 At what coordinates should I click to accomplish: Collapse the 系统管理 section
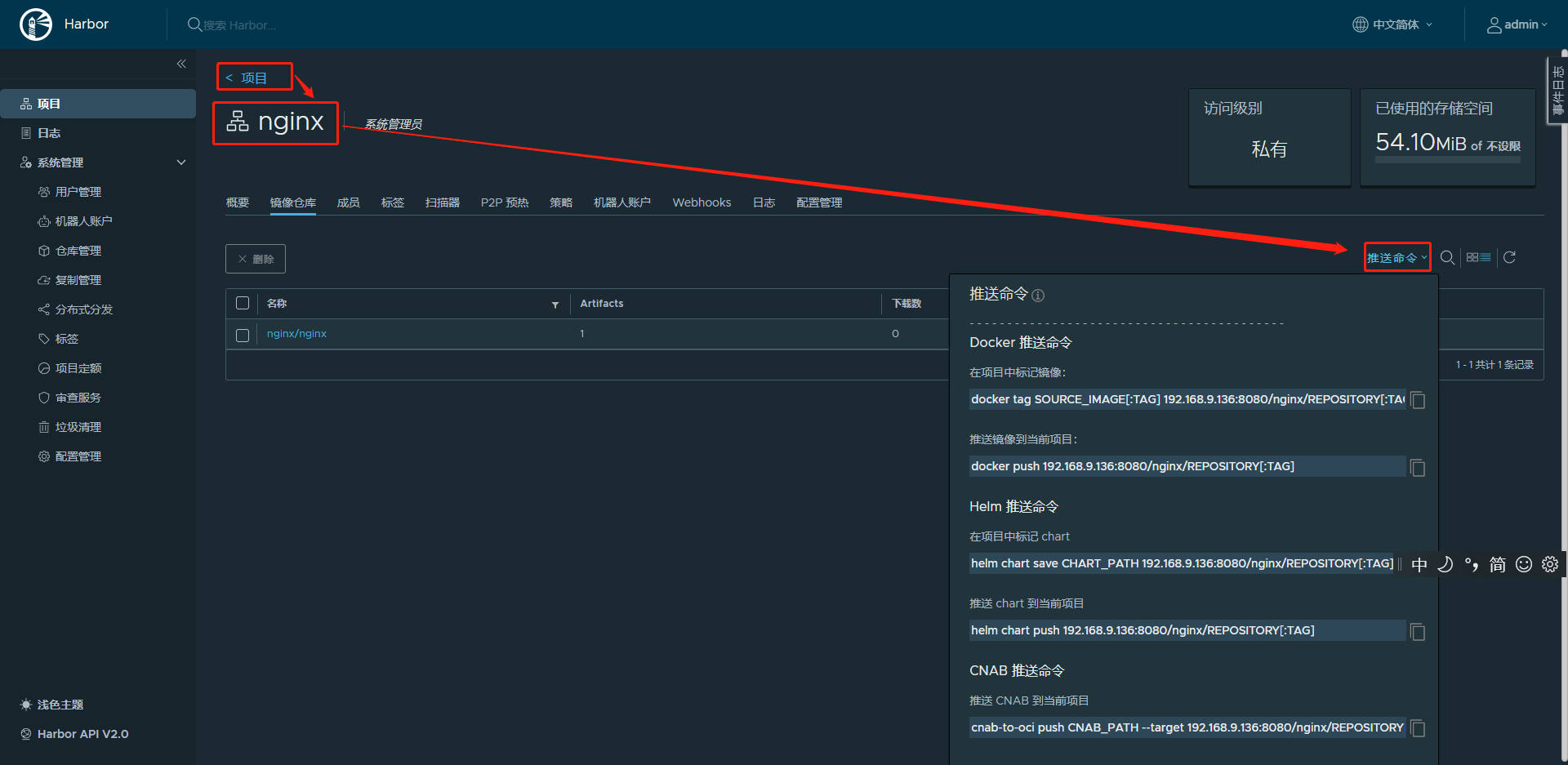coord(181,162)
